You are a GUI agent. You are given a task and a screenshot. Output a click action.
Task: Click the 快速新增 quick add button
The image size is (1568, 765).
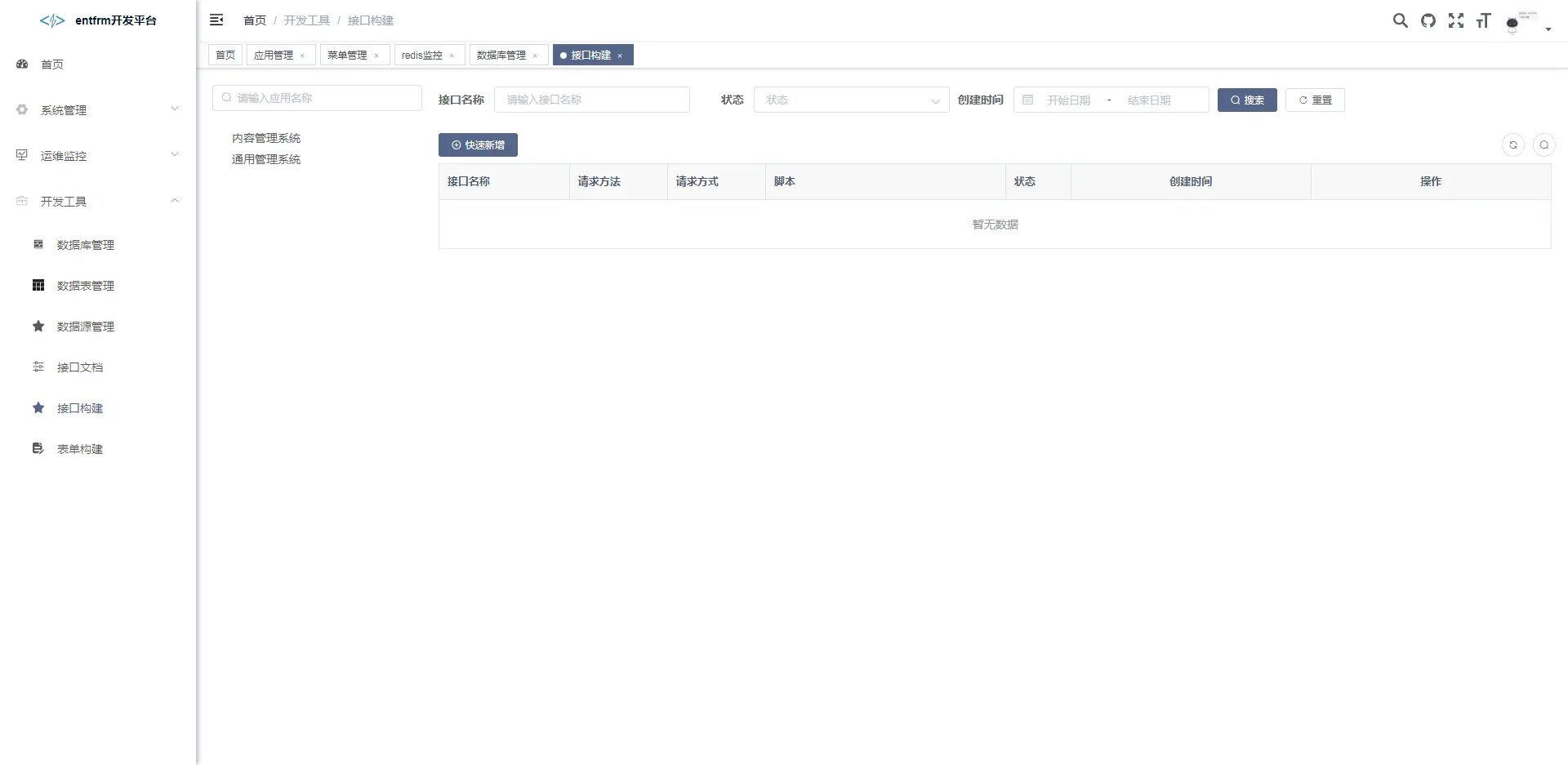(x=478, y=145)
